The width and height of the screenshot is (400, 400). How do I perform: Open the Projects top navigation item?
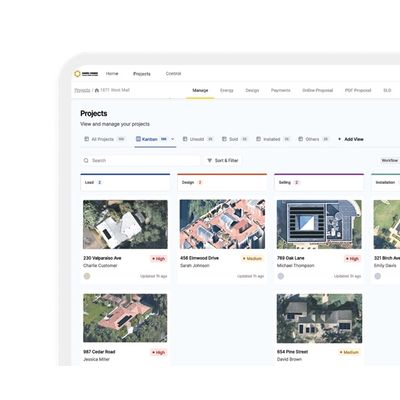point(142,74)
